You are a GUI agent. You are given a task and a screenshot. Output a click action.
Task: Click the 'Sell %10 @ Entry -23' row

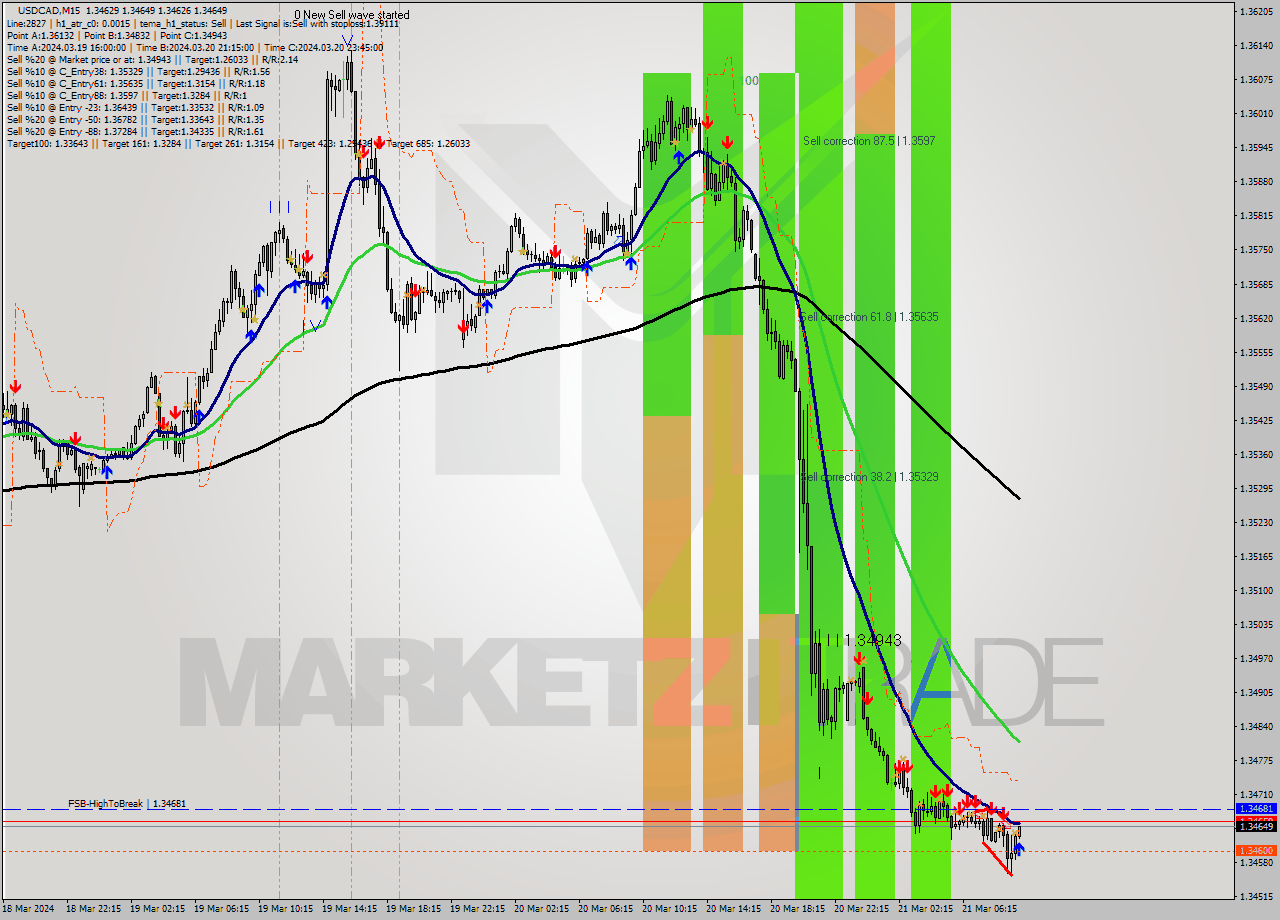135,107
